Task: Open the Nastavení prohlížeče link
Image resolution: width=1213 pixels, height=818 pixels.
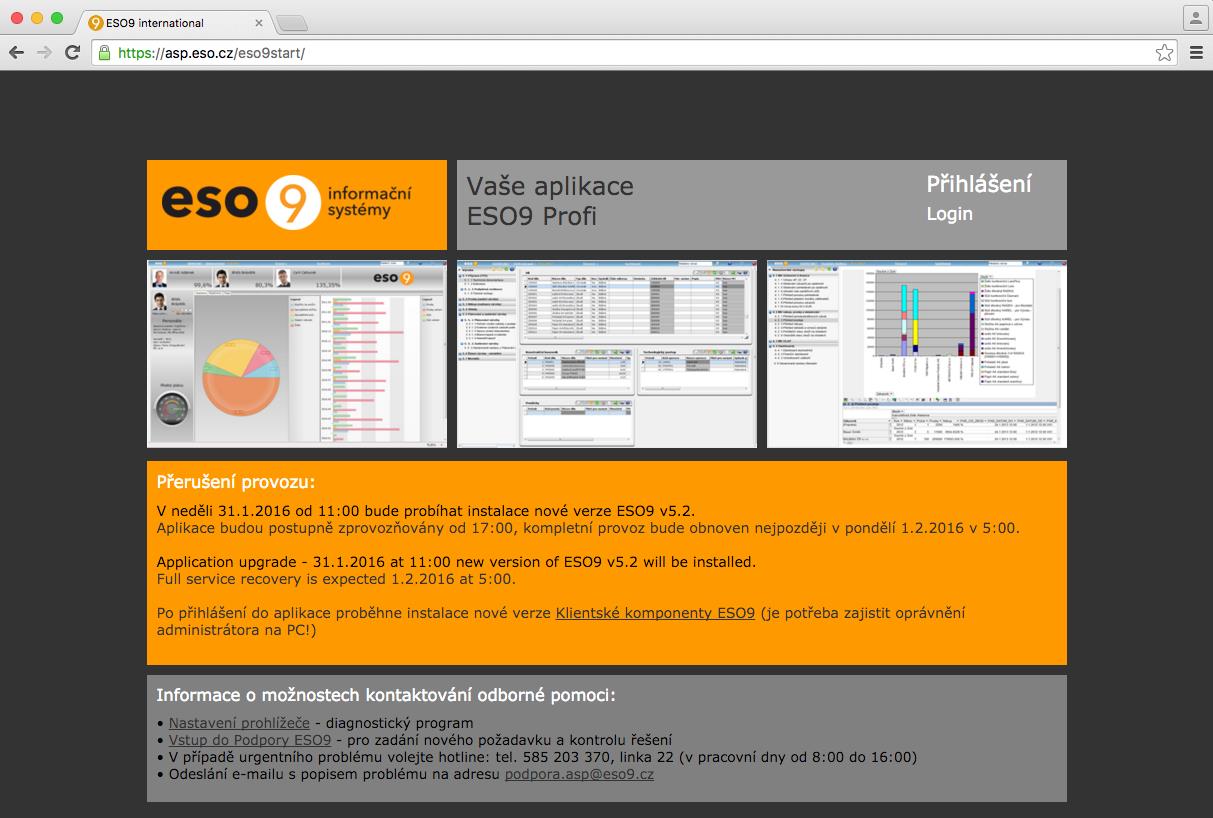Action: point(239,723)
